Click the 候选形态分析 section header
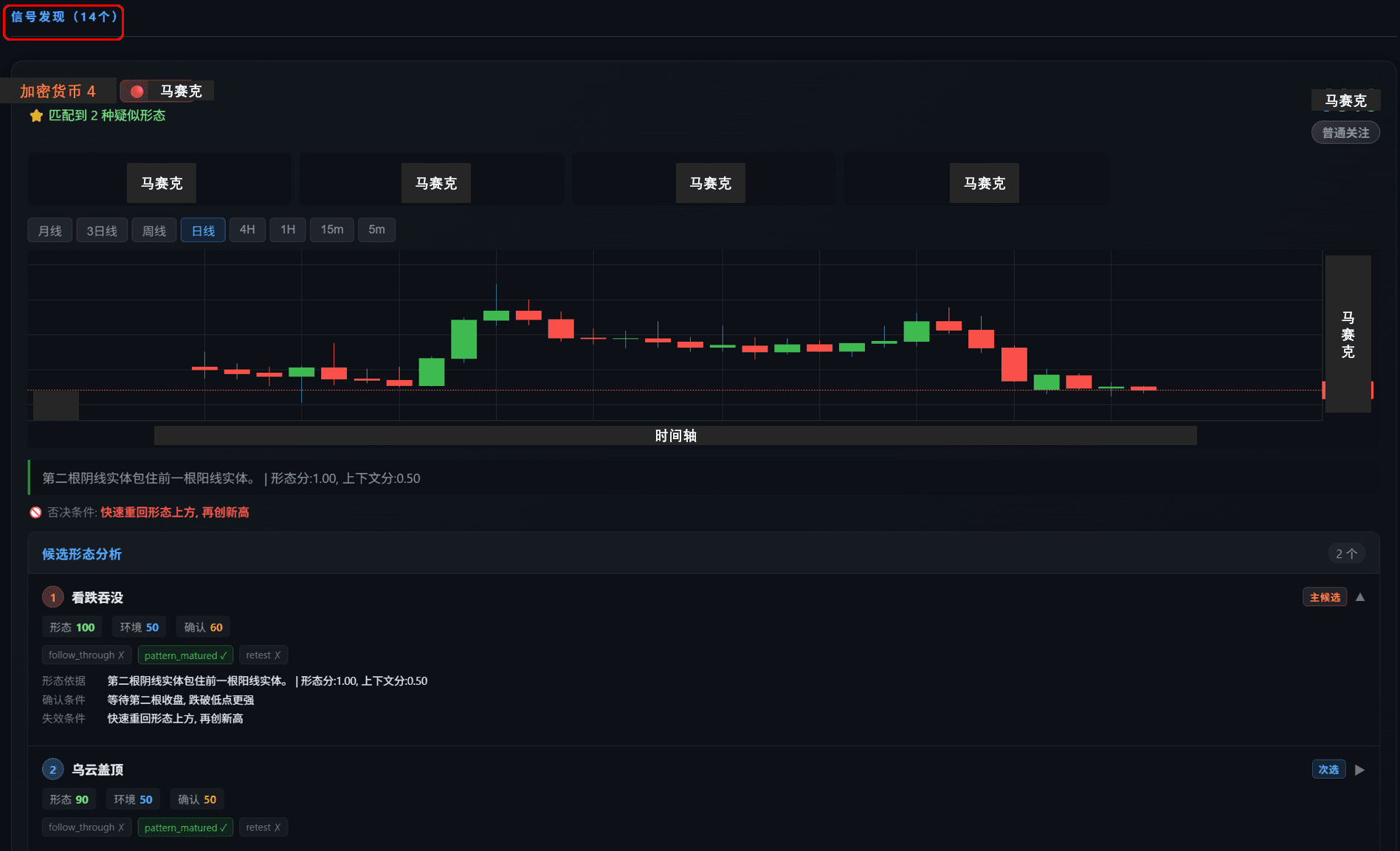 click(82, 554)
